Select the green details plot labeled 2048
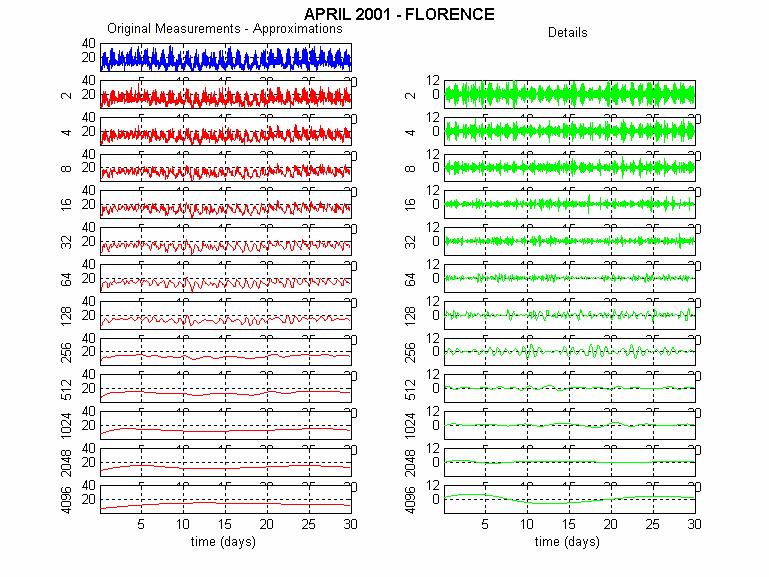769x577 pixels. point(570,462)
